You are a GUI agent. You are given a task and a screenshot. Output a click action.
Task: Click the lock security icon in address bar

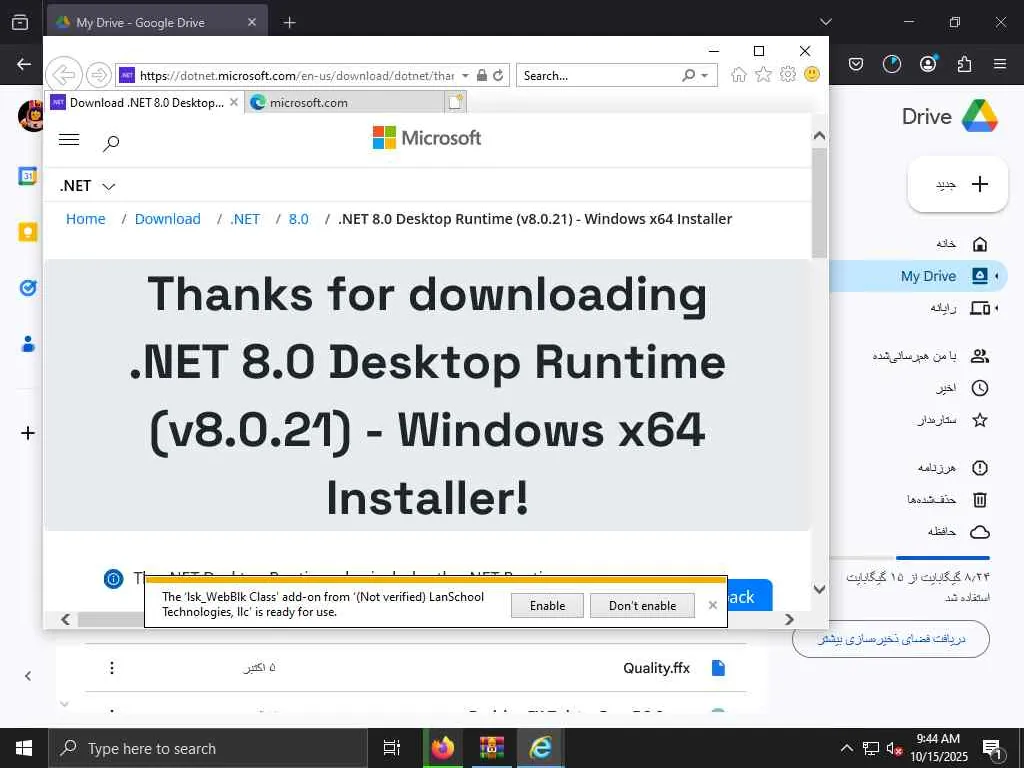pyautogui.click(x=482, y=75)
